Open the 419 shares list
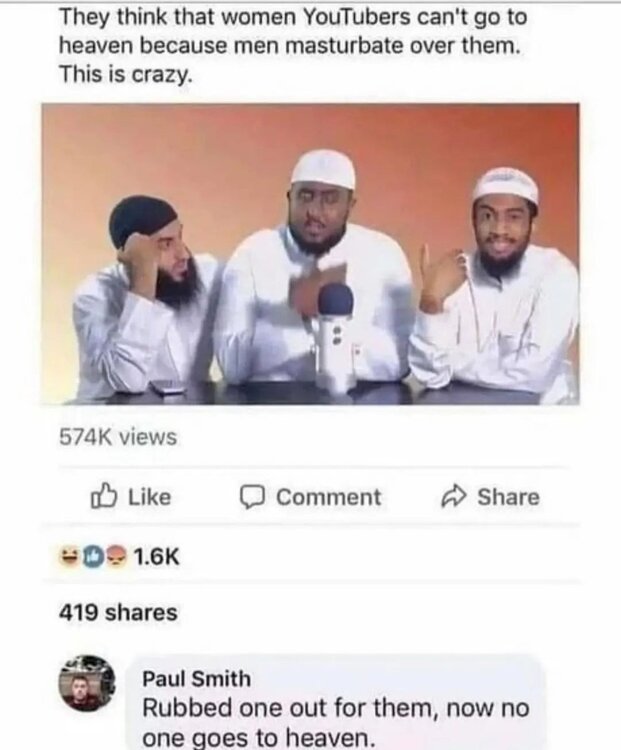 point(118,613)
